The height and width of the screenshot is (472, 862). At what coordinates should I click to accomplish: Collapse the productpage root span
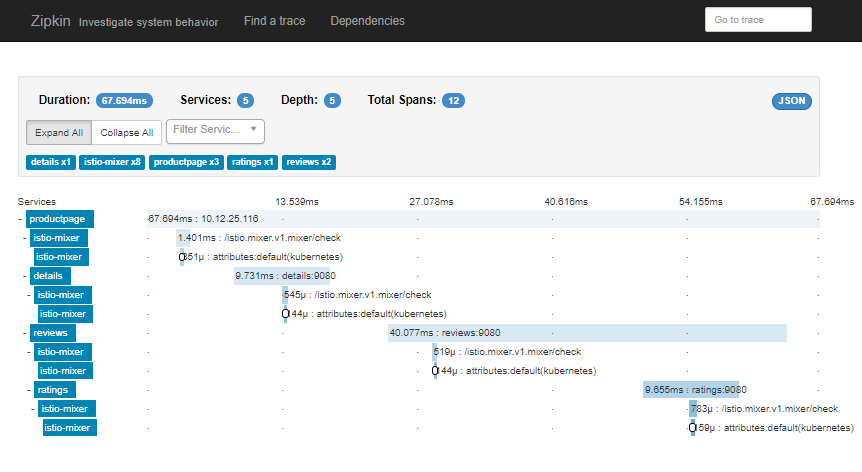(21, 219)
